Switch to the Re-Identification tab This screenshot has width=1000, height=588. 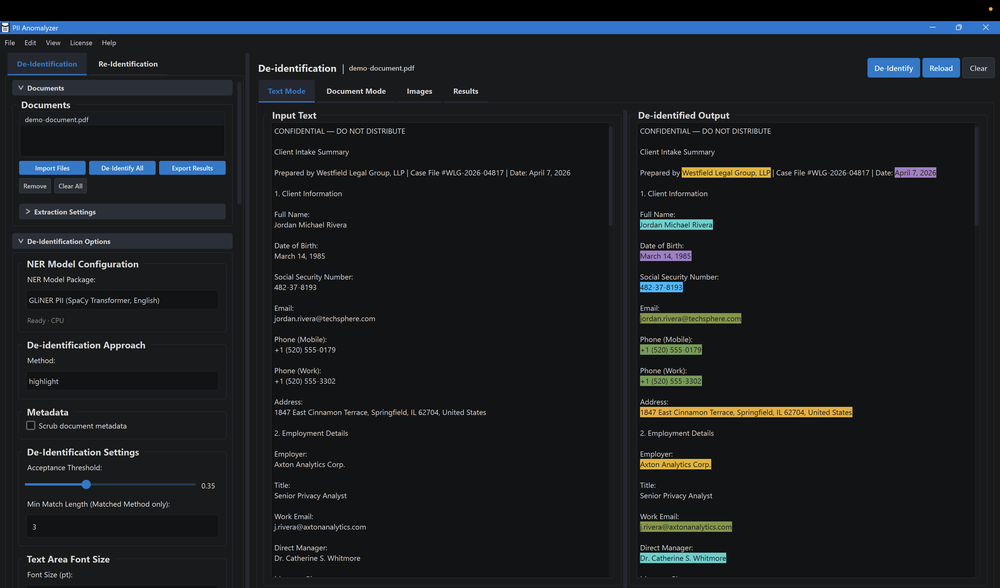tap(128, 64)
